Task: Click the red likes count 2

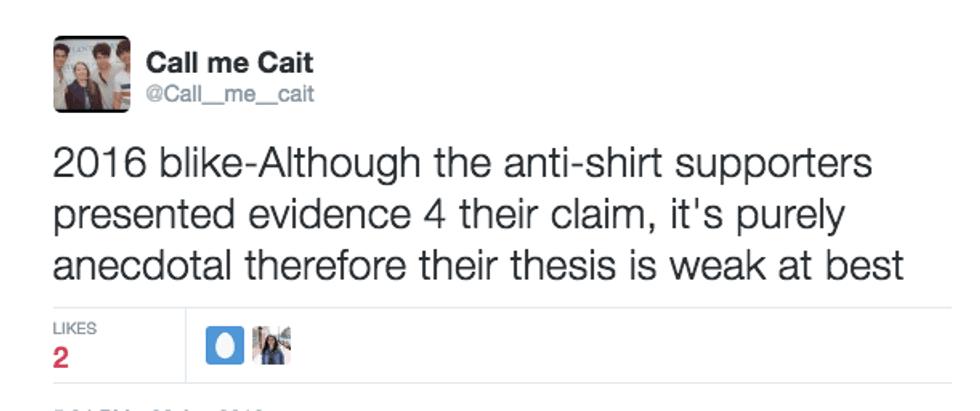Action: point(61,358)
